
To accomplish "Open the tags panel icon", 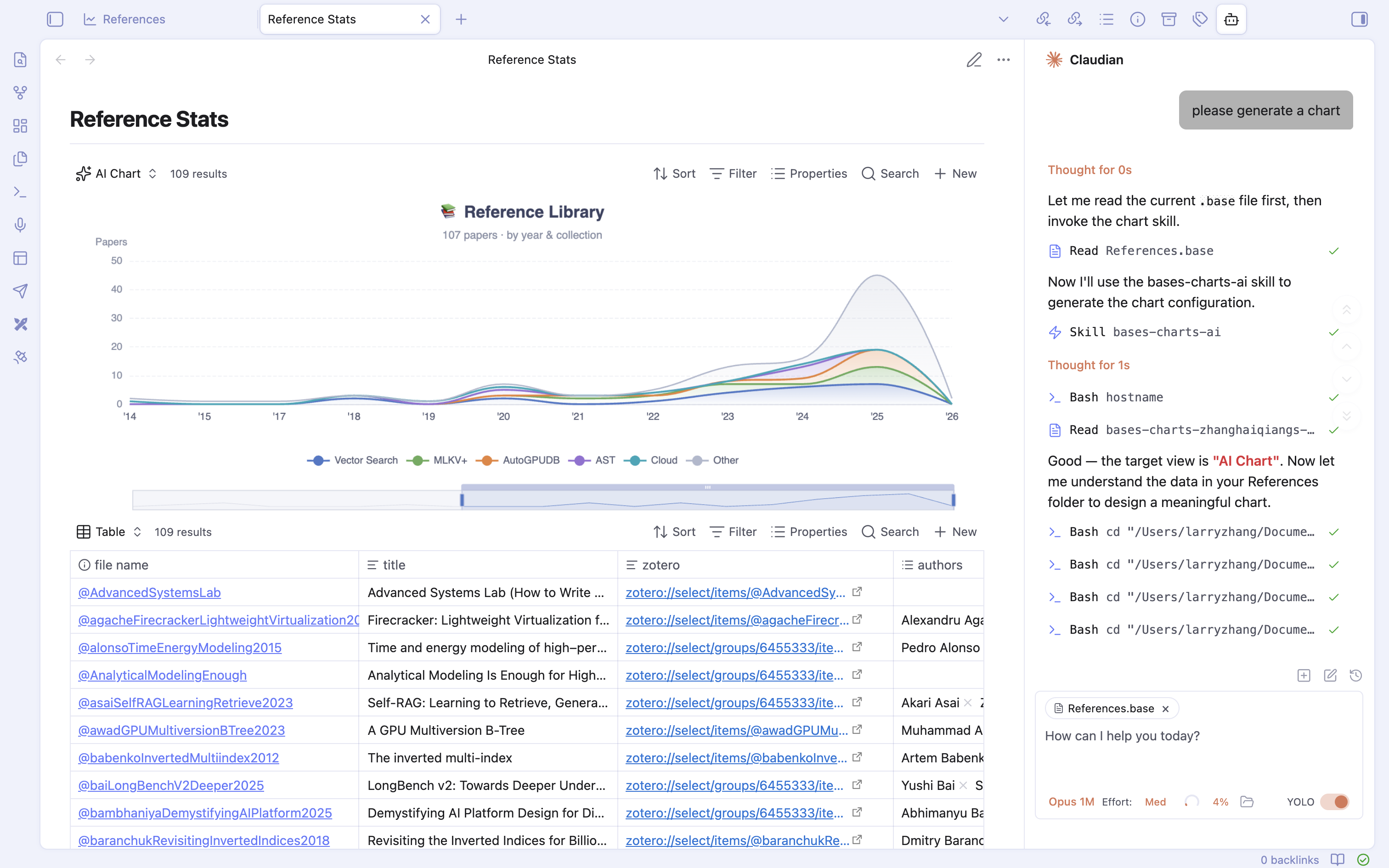I will point(1200,19).
